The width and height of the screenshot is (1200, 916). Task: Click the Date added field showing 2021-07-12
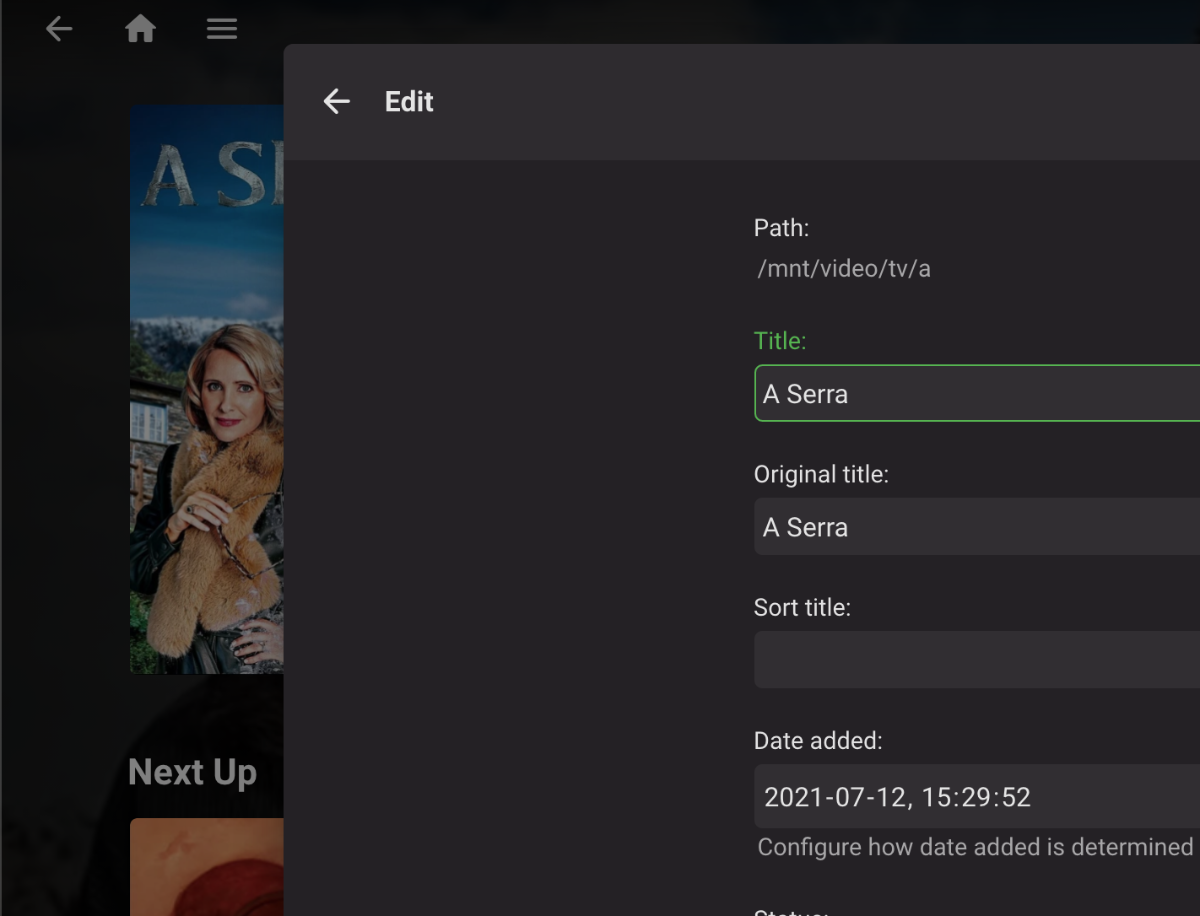[x=976, y=797]
